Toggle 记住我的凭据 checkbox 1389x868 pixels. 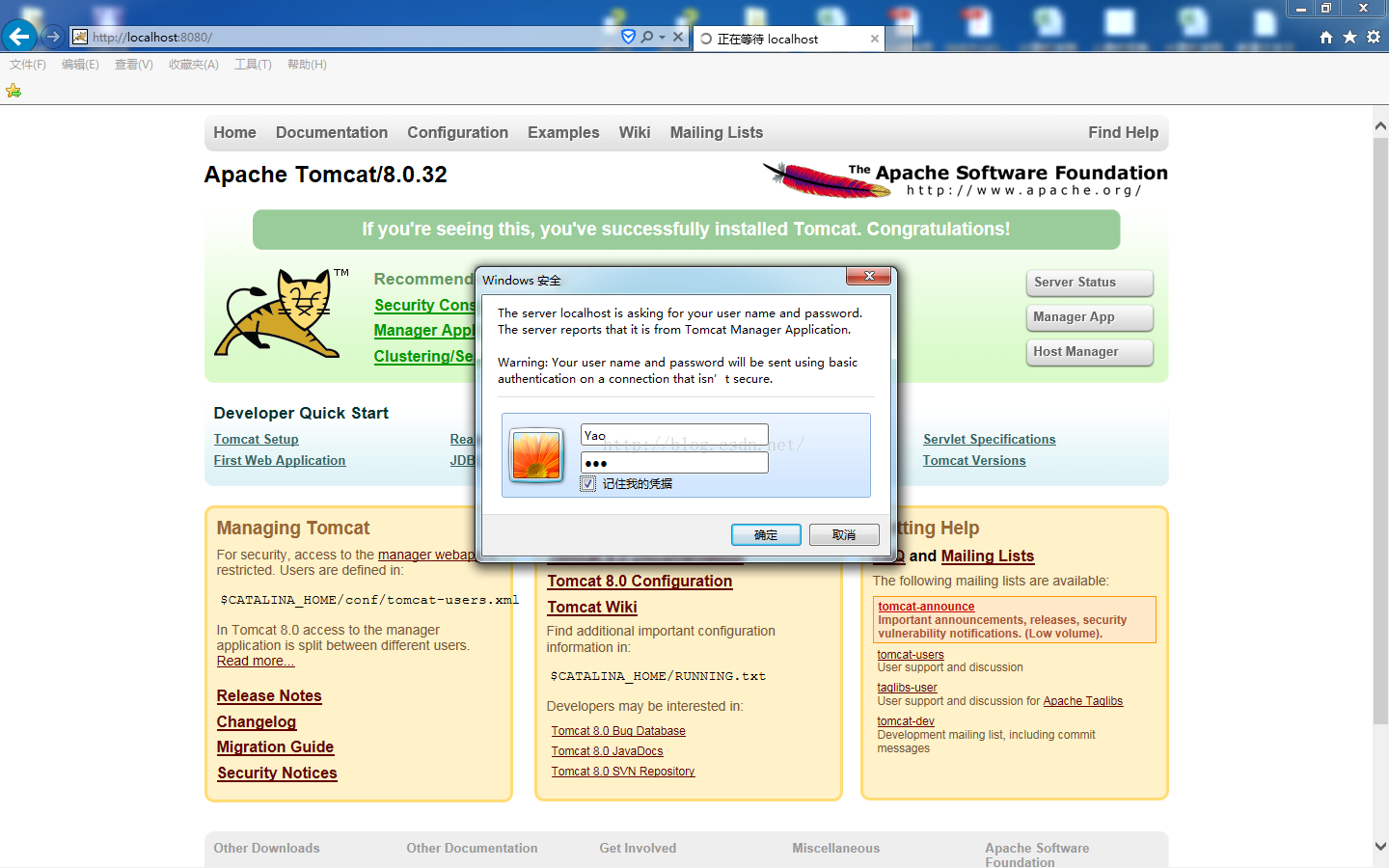click(588, 484)
